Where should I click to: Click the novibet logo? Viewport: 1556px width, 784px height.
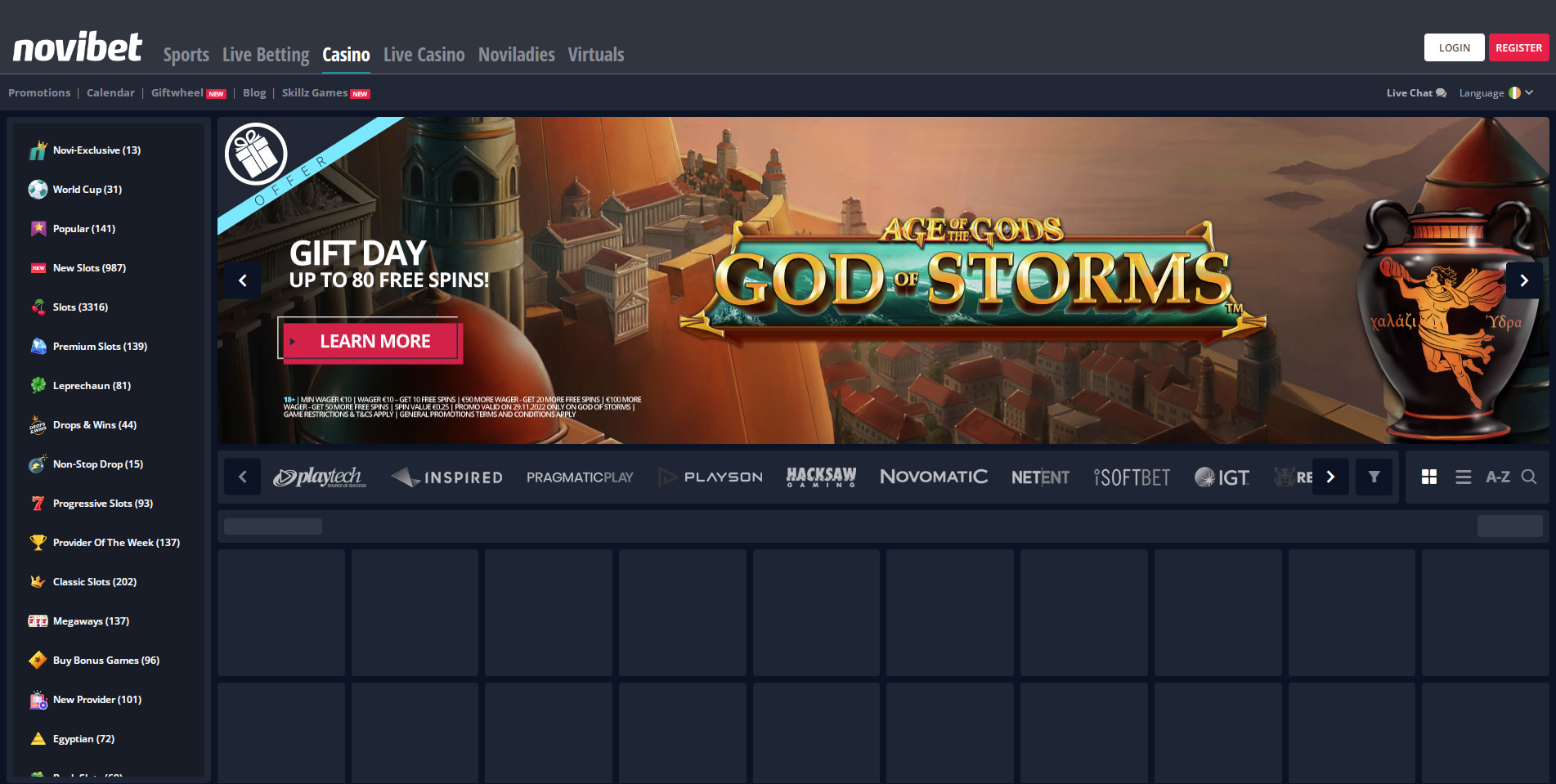click(x=78, y=47)
